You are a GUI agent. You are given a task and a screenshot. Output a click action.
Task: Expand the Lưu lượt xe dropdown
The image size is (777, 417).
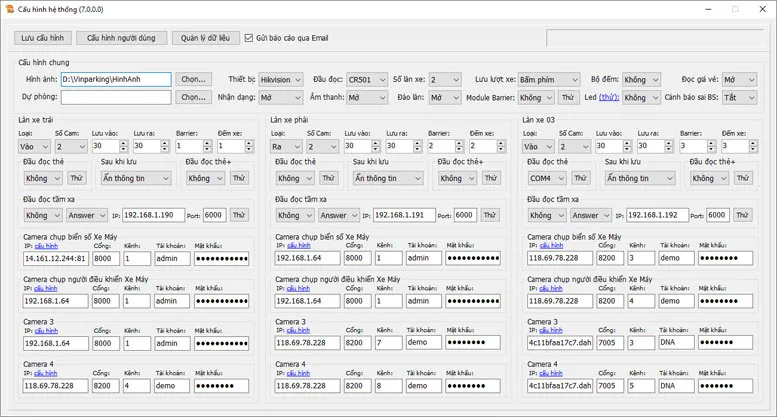(548, 79)
